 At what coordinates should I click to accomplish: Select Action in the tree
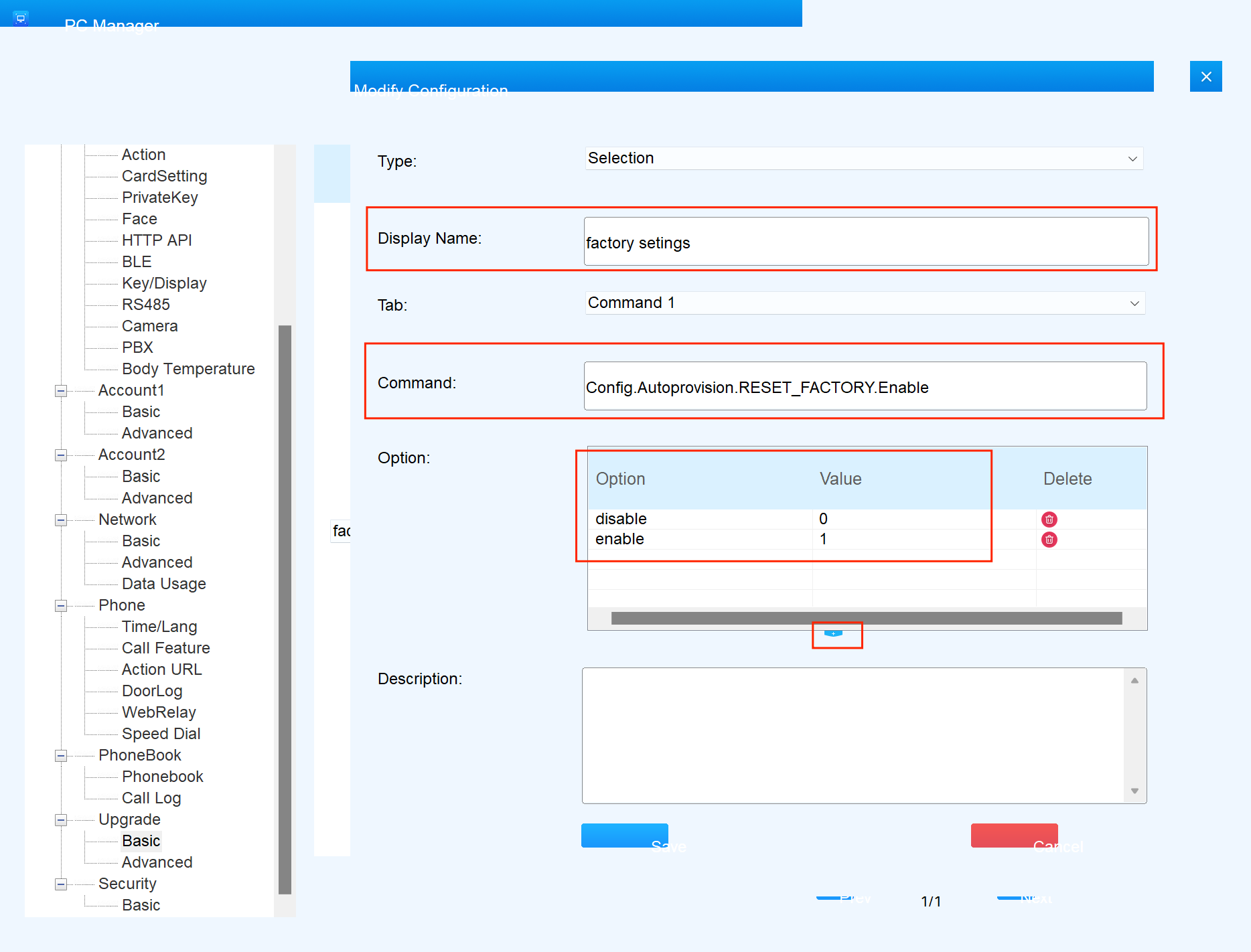(143, 155)
